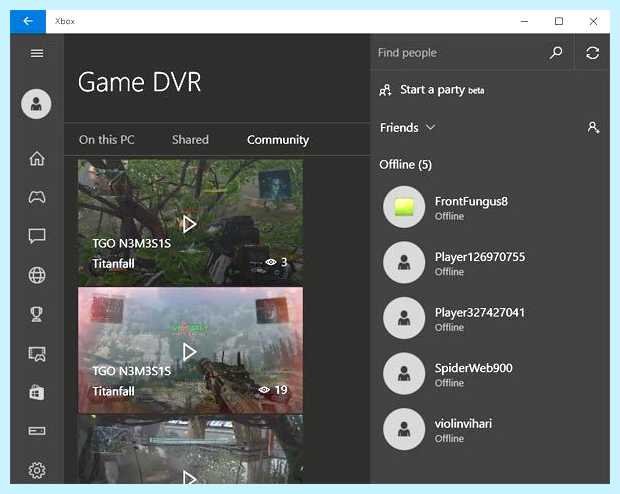Open the Connect console icon

37,431
